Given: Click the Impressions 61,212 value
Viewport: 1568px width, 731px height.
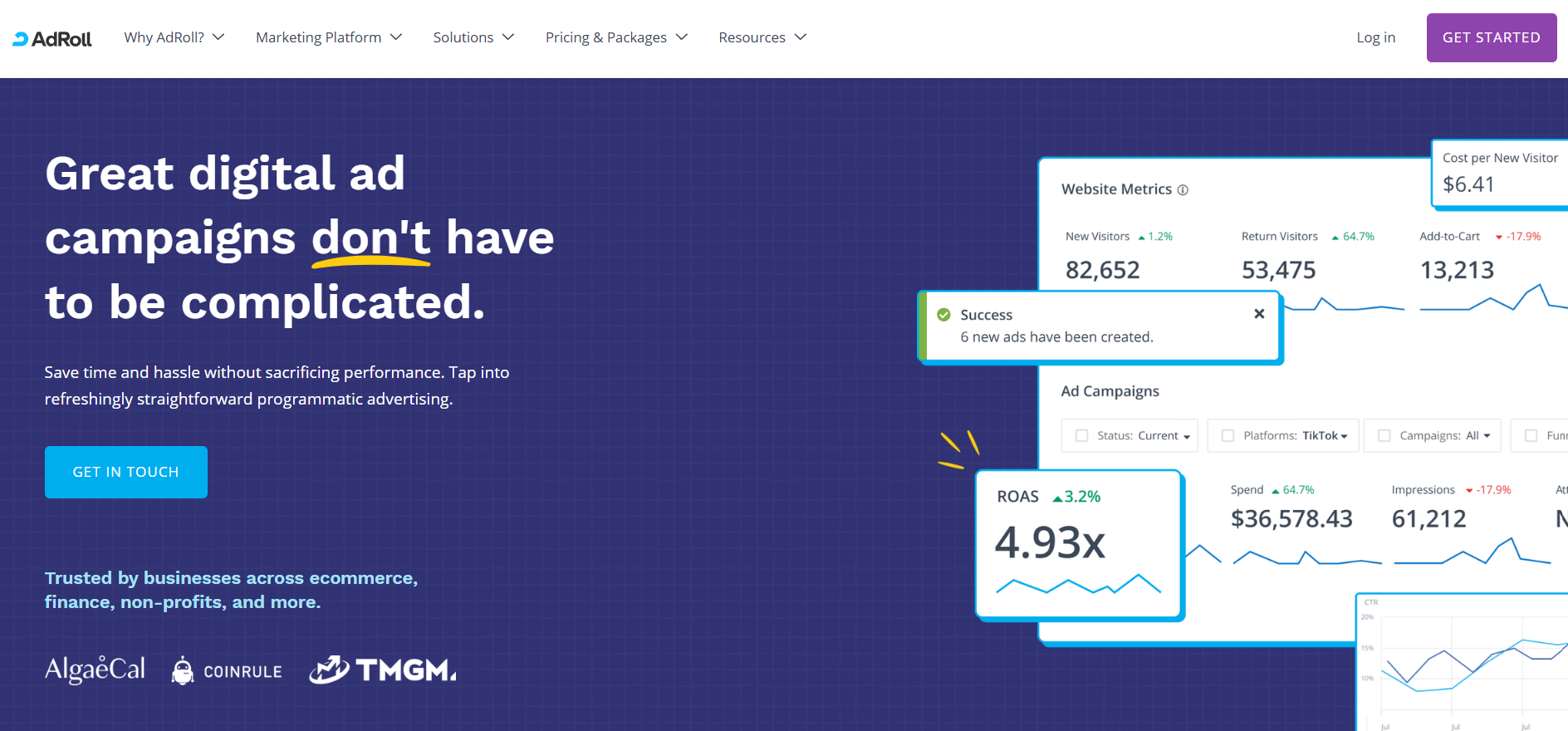Looking at the screenshot, I should point(1429,519).
